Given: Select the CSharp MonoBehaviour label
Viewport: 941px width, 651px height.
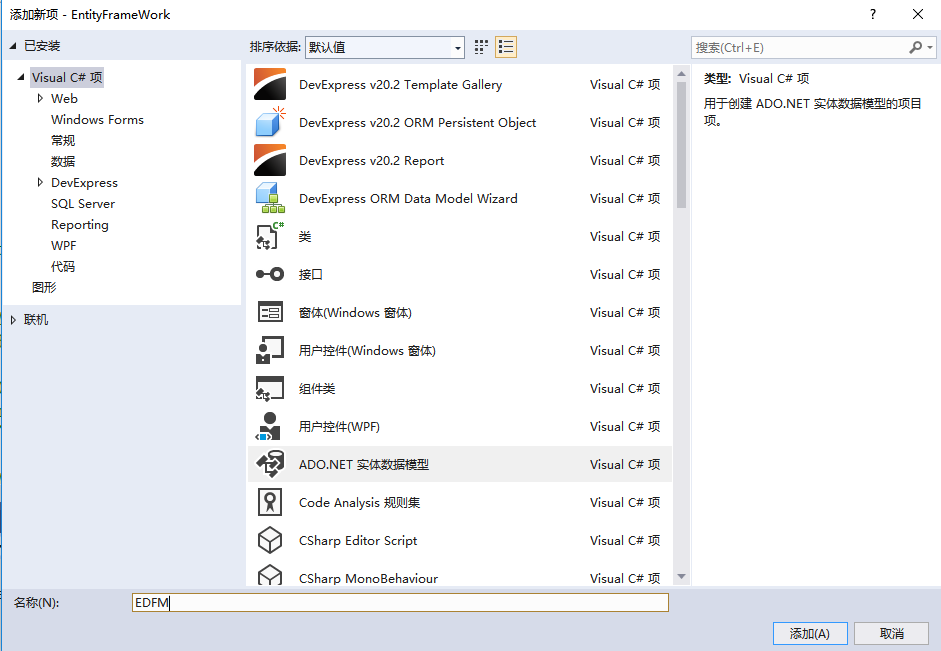Looking at the screenshot, I should 368,578.
